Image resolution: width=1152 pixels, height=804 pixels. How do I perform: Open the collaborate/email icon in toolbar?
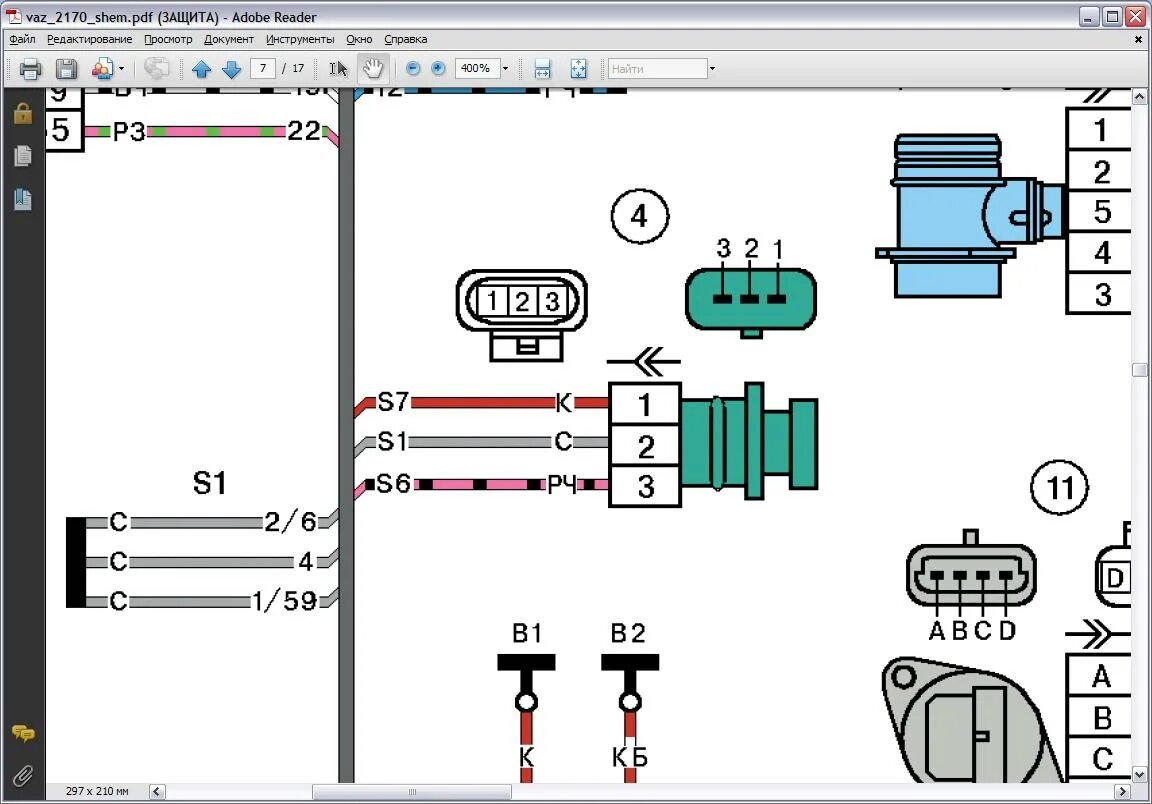point(101,69)
